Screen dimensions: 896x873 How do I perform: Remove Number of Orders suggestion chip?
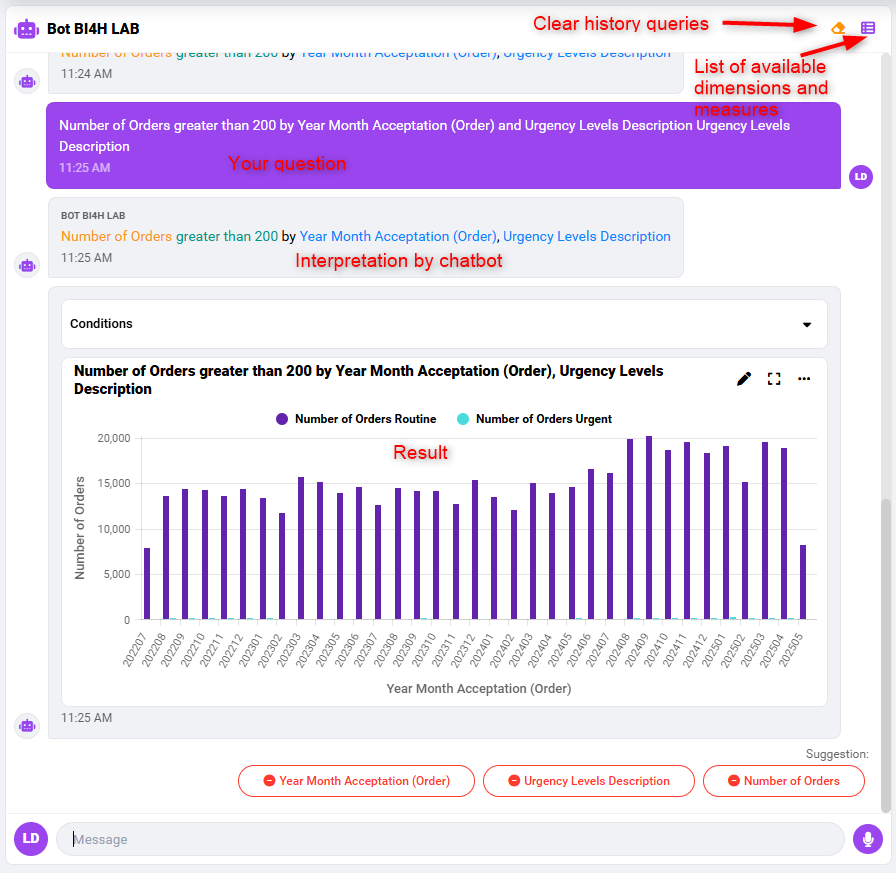783,781
